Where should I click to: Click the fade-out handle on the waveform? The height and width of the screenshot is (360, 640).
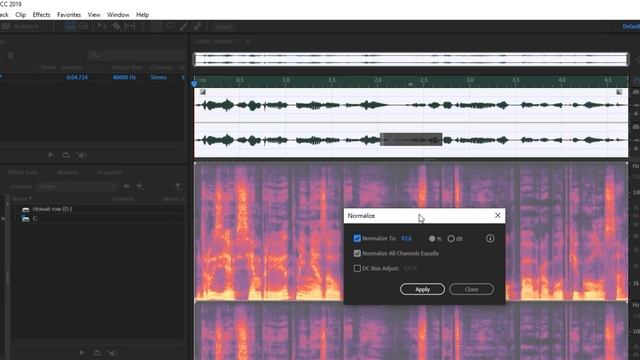pyautogui.click(x=619, y=92)
